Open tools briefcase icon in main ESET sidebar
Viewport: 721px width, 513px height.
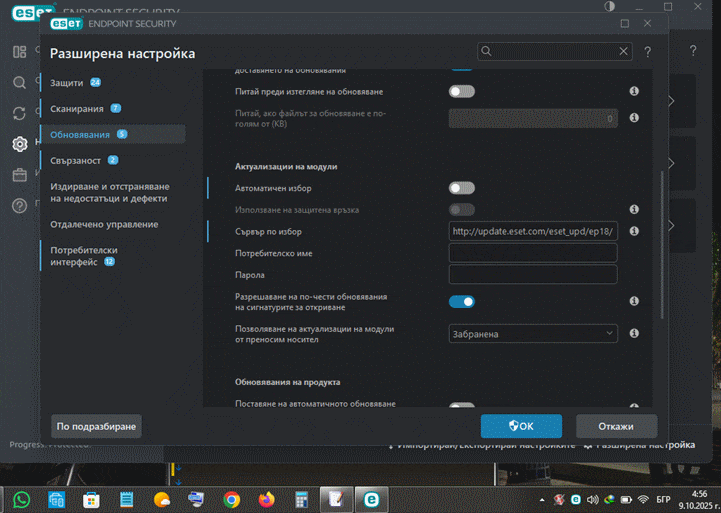point(19,175)
